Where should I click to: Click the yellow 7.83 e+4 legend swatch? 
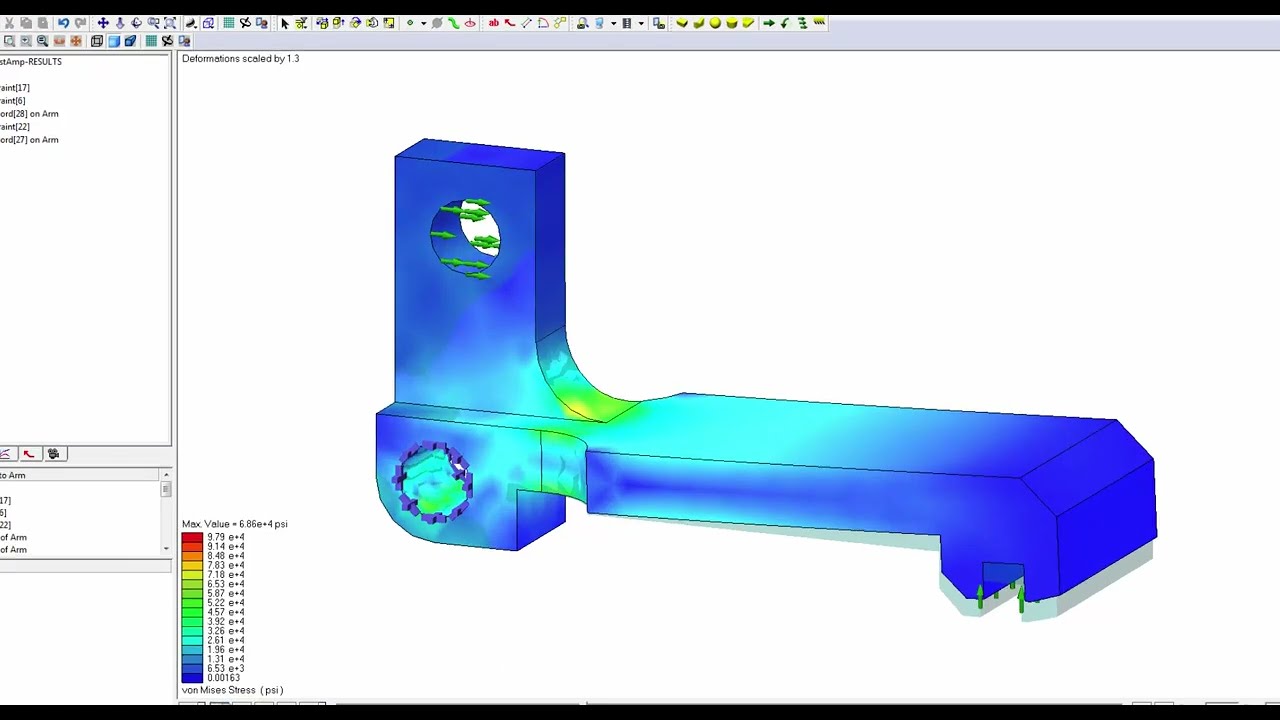[x=192, y=566]
